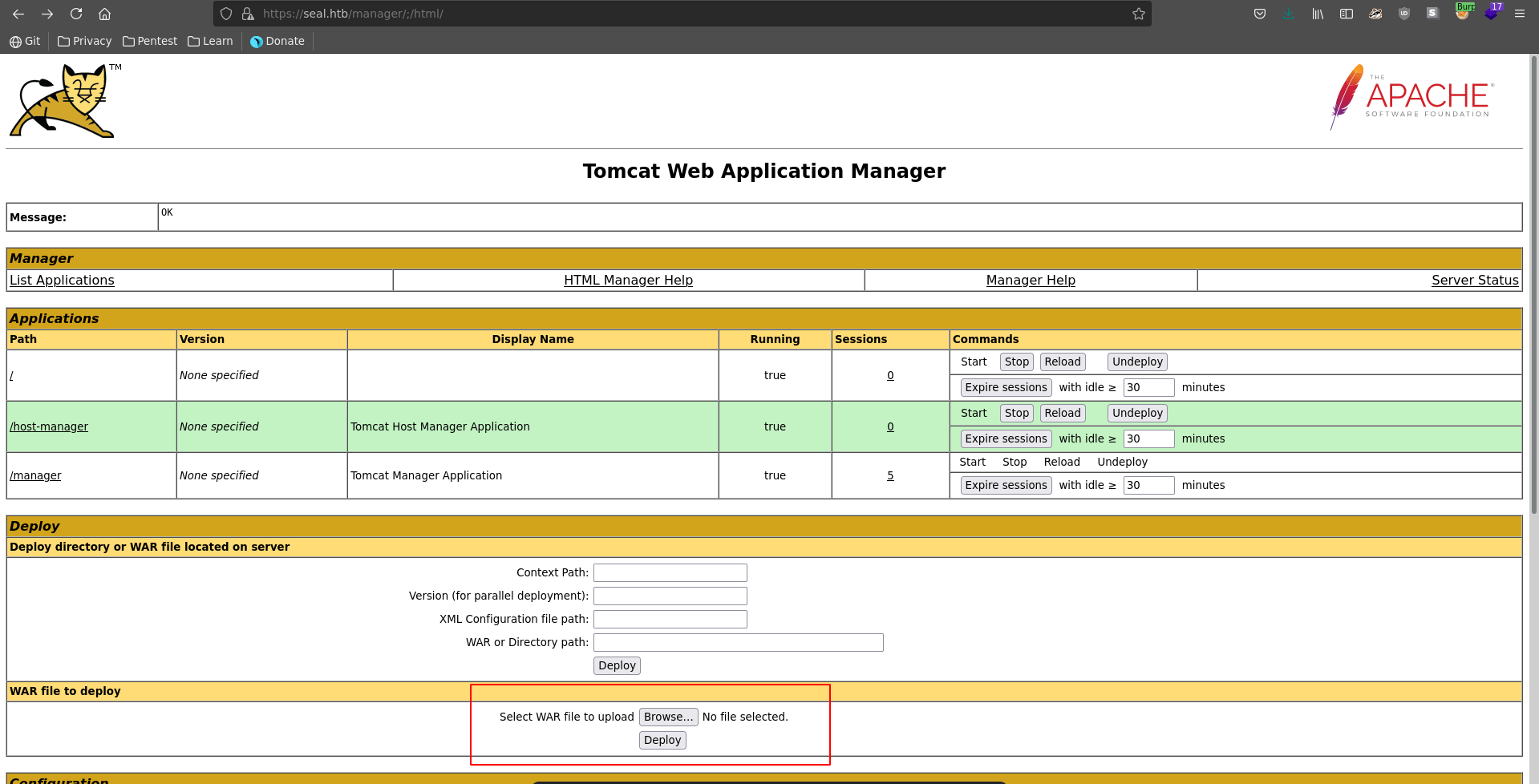
Task: Open the uBlock Origin extension icon
Action: (1403, 14)
